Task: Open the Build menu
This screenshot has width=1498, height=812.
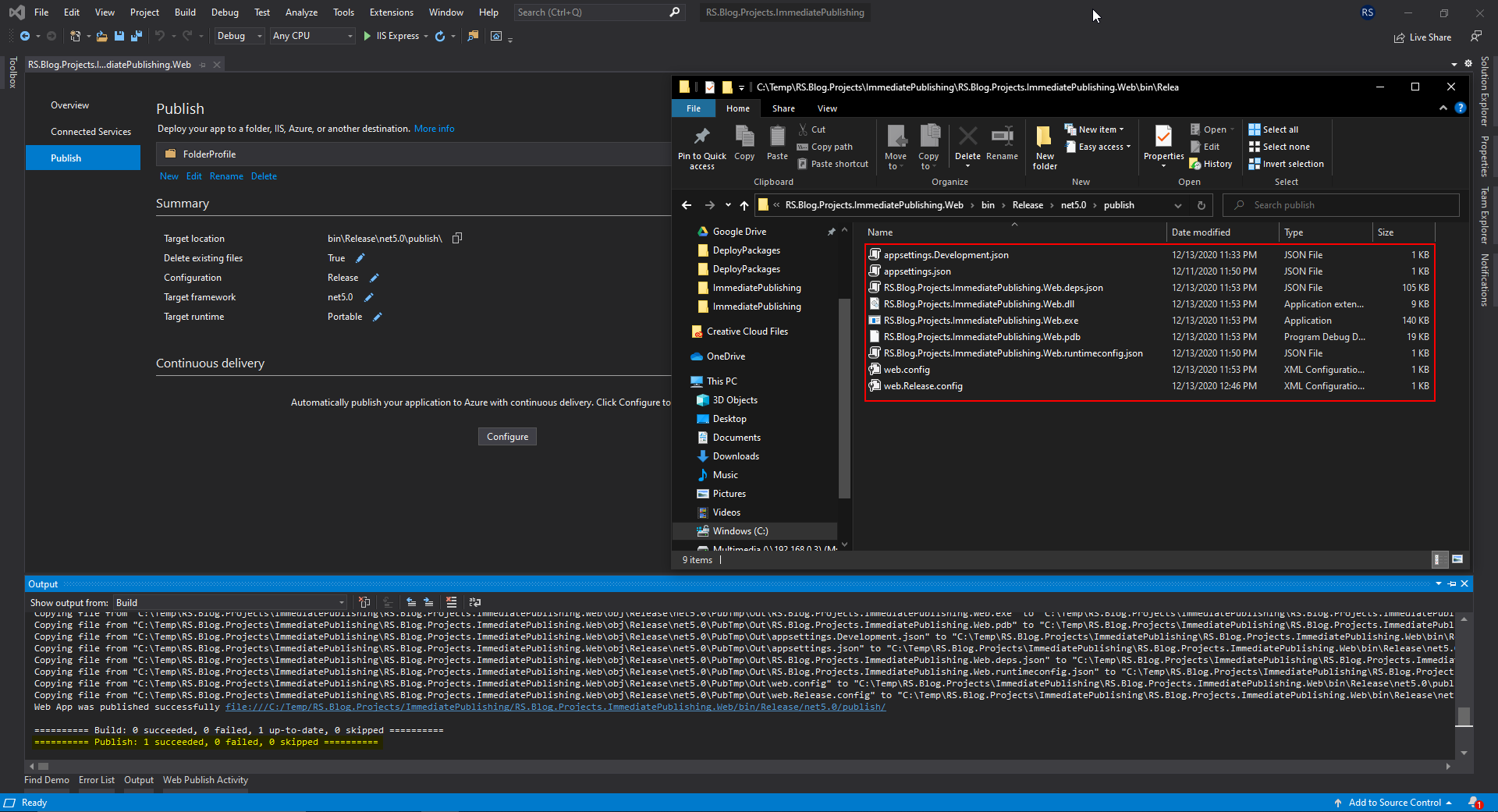Action: pos(185,12)
